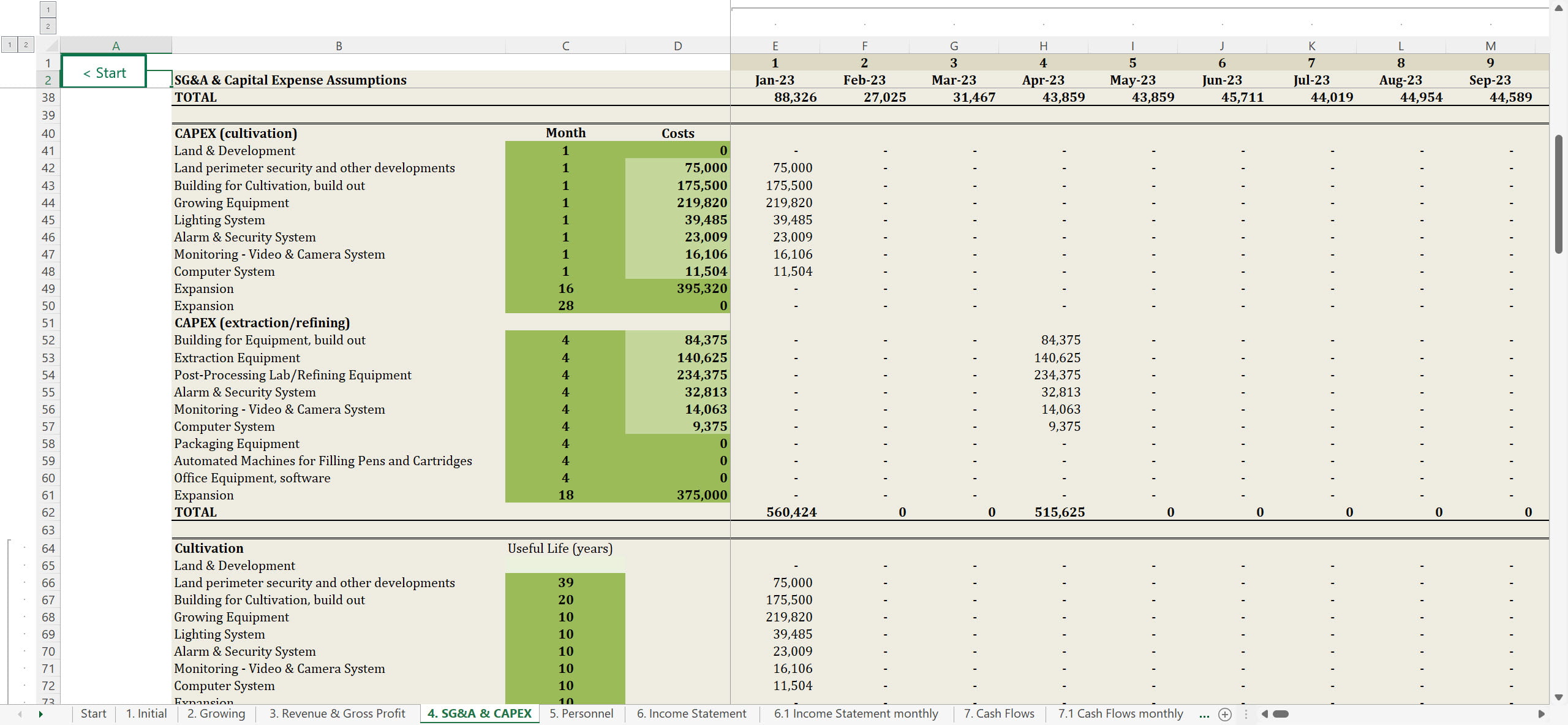Viewport: 1568px width, 725px height.
Task: Click the horizontal scroll right arrow
Action: [1541, 714]
